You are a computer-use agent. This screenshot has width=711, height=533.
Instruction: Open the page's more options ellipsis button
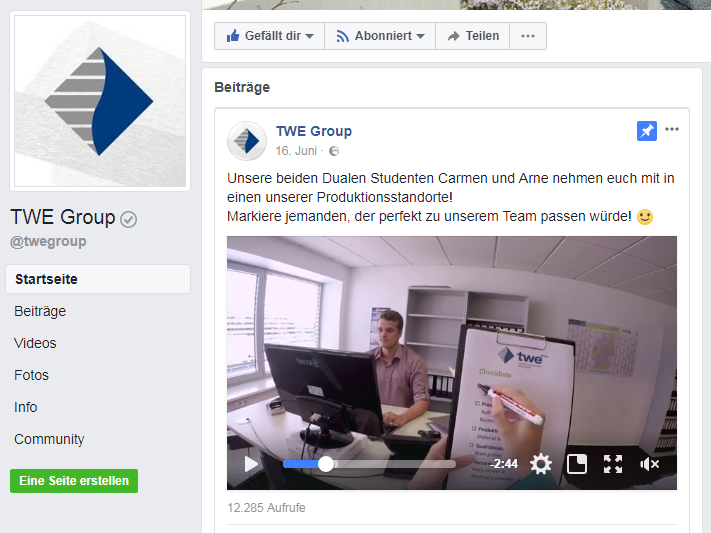pyautogui.click(x=528, y=36)
